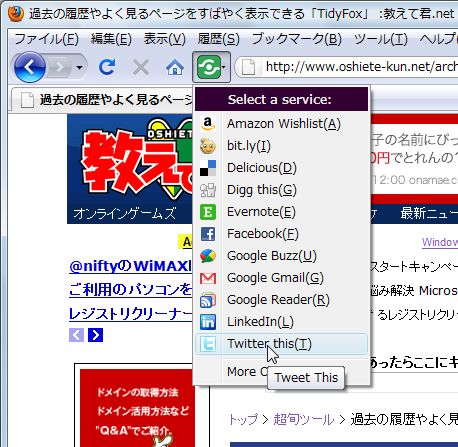Select the open page tab

(x=102, y=100)
